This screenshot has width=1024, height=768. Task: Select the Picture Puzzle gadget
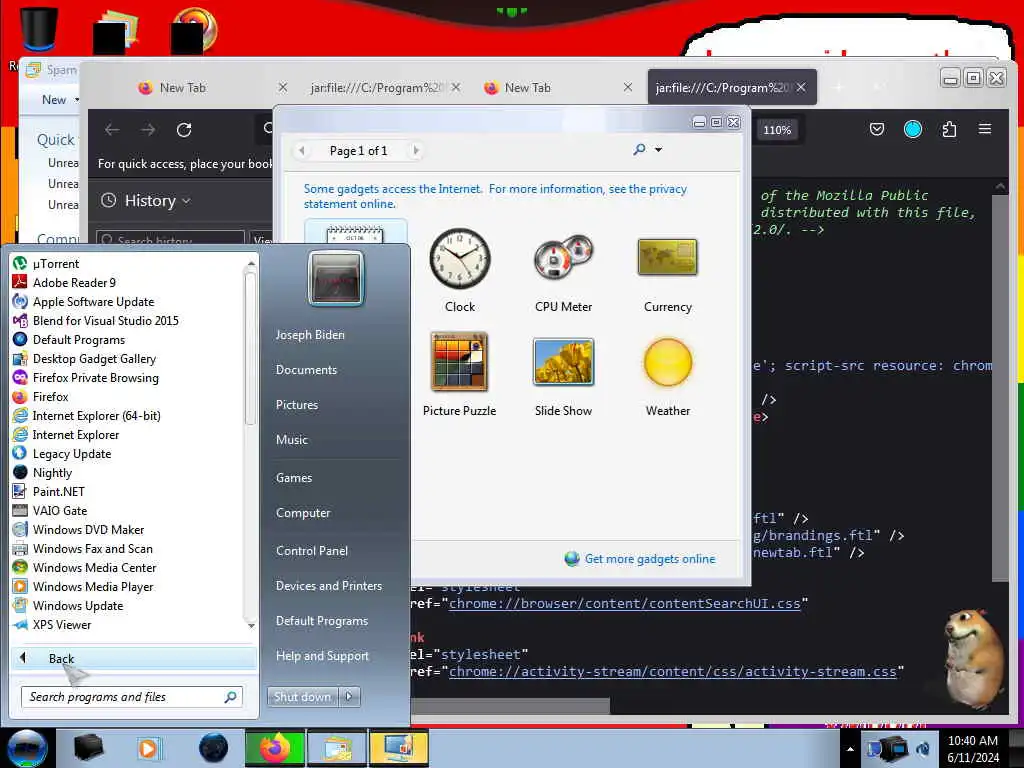[459, 362]
